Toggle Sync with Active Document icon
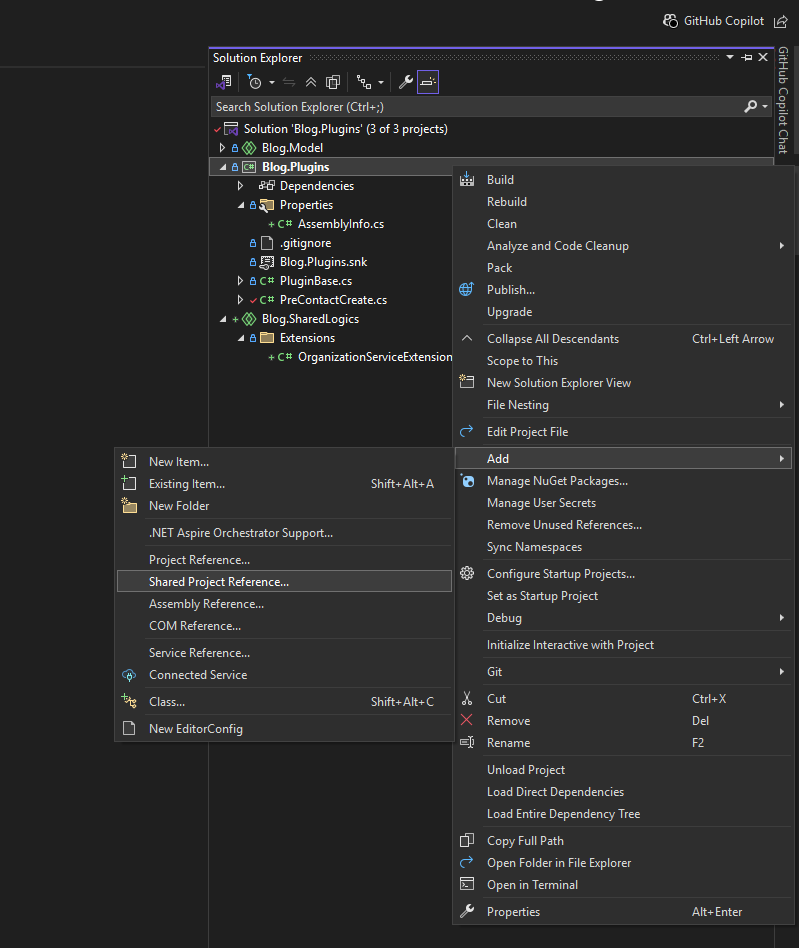This screenshot has width=799, height=948. (x=289, y=82)
